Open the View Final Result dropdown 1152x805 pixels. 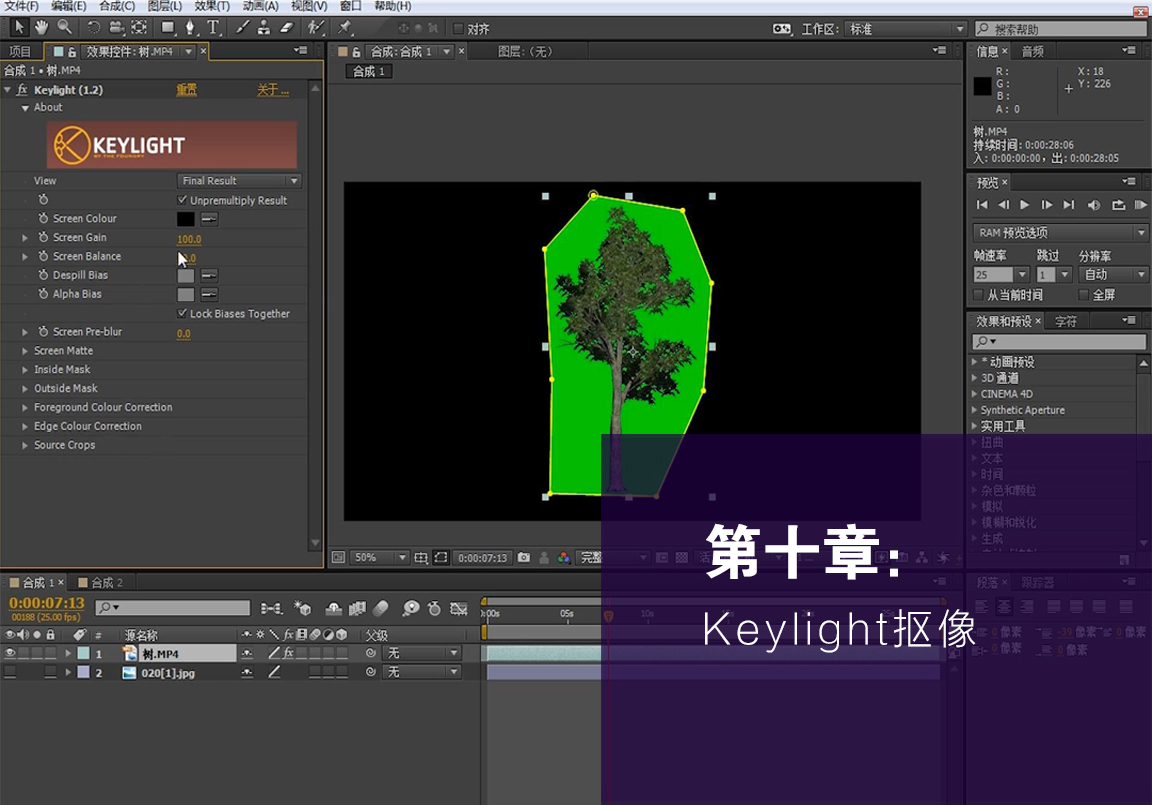[x=240, y=181]
